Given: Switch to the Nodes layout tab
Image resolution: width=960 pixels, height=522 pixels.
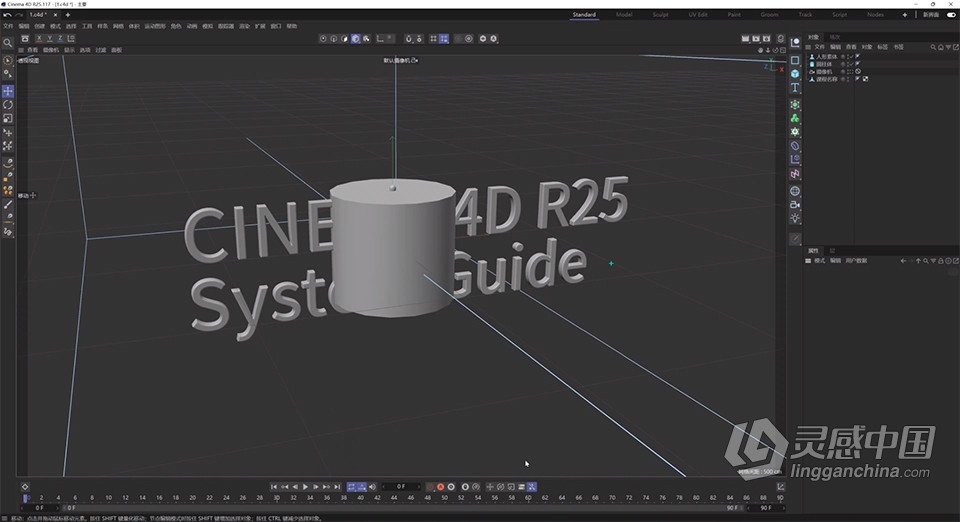Looking at the screenshot, I should point(875,15).
